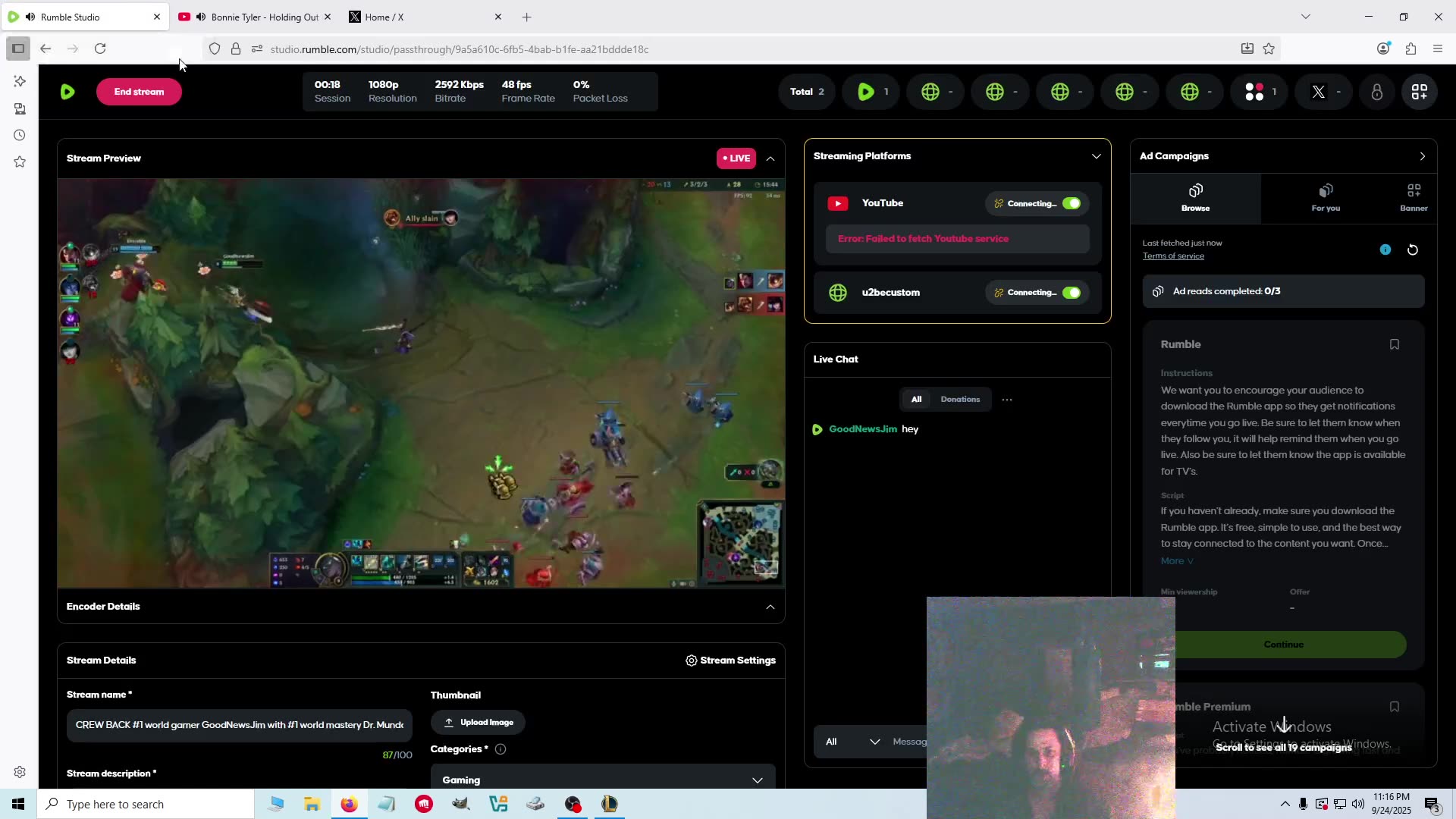Screen dimensions: 1456x819
Task: Click the add destination grid-plus icon
Action: pyautogui.click(x=1419, y=92)
